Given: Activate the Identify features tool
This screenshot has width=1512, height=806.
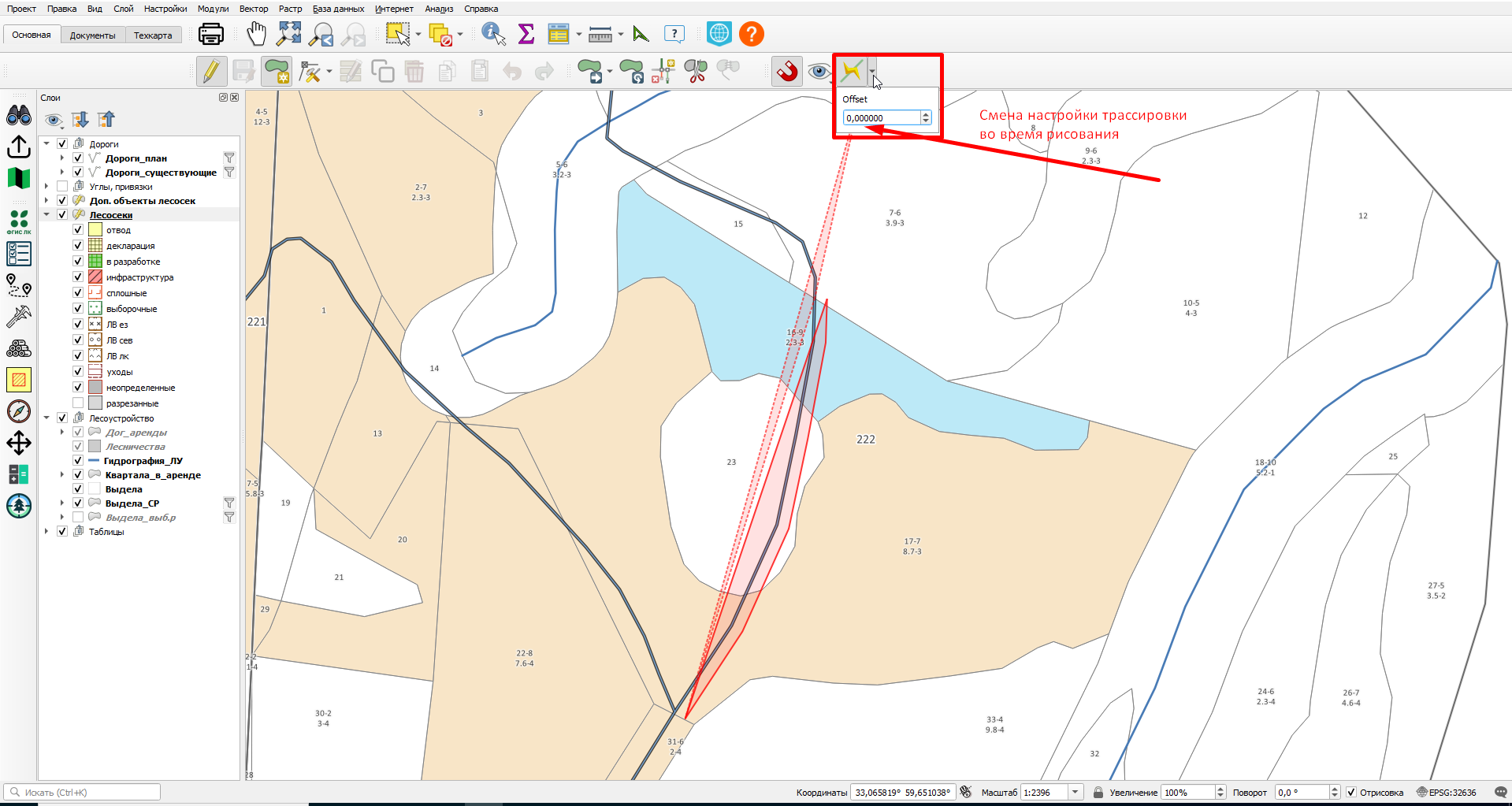Looking at the screenshot, I should (493, 34).
